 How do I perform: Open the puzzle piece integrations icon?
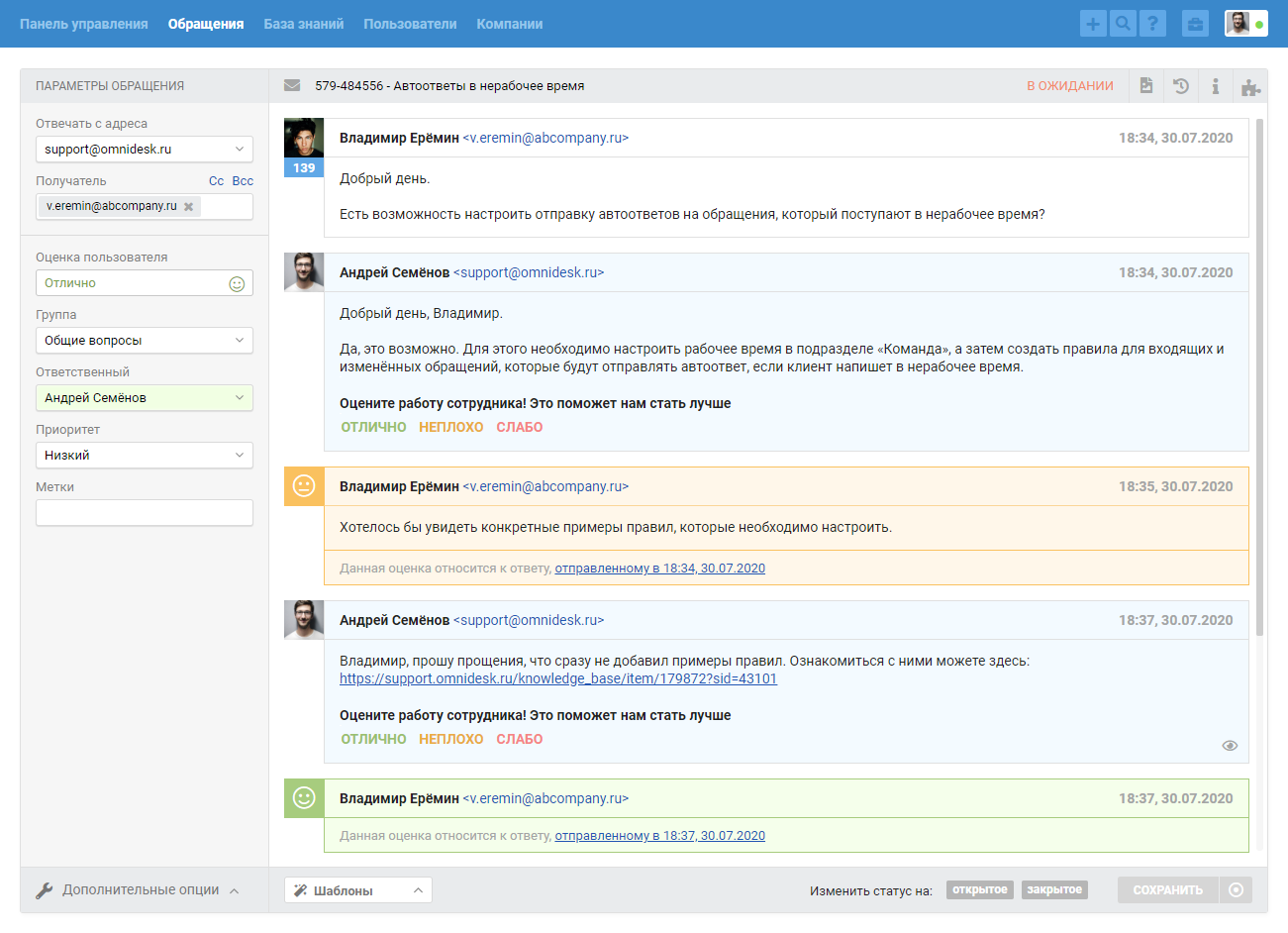point(1250,87)
